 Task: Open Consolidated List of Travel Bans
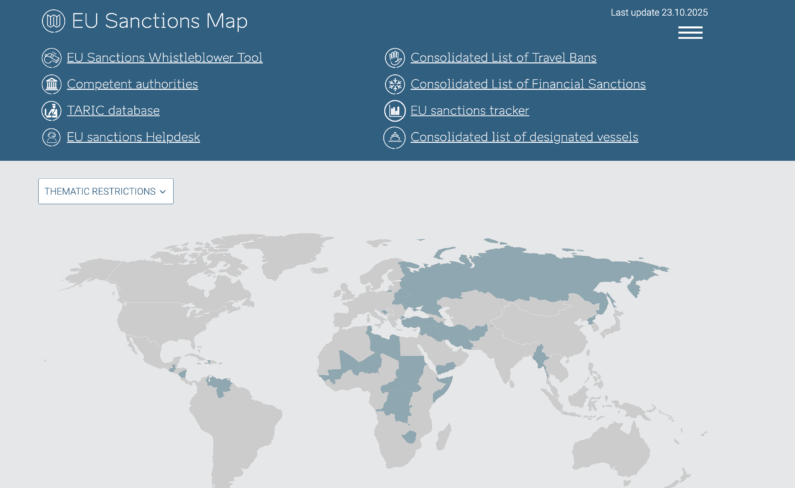503,57
